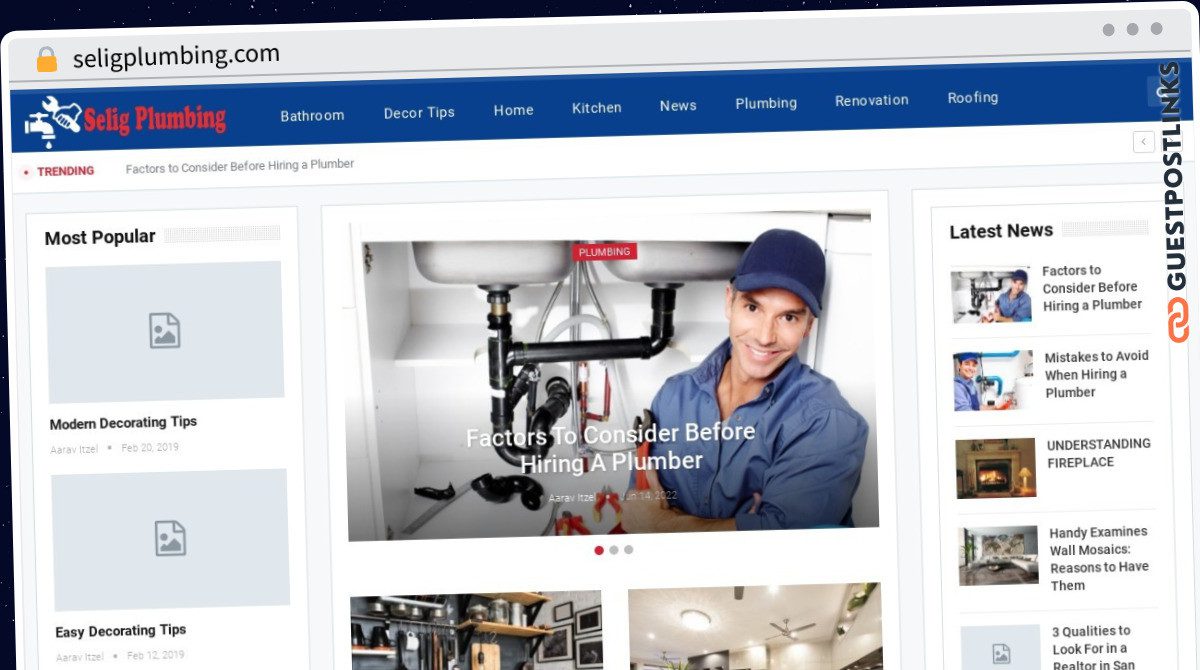Open the trending headline about hiring a plumber

240,166
